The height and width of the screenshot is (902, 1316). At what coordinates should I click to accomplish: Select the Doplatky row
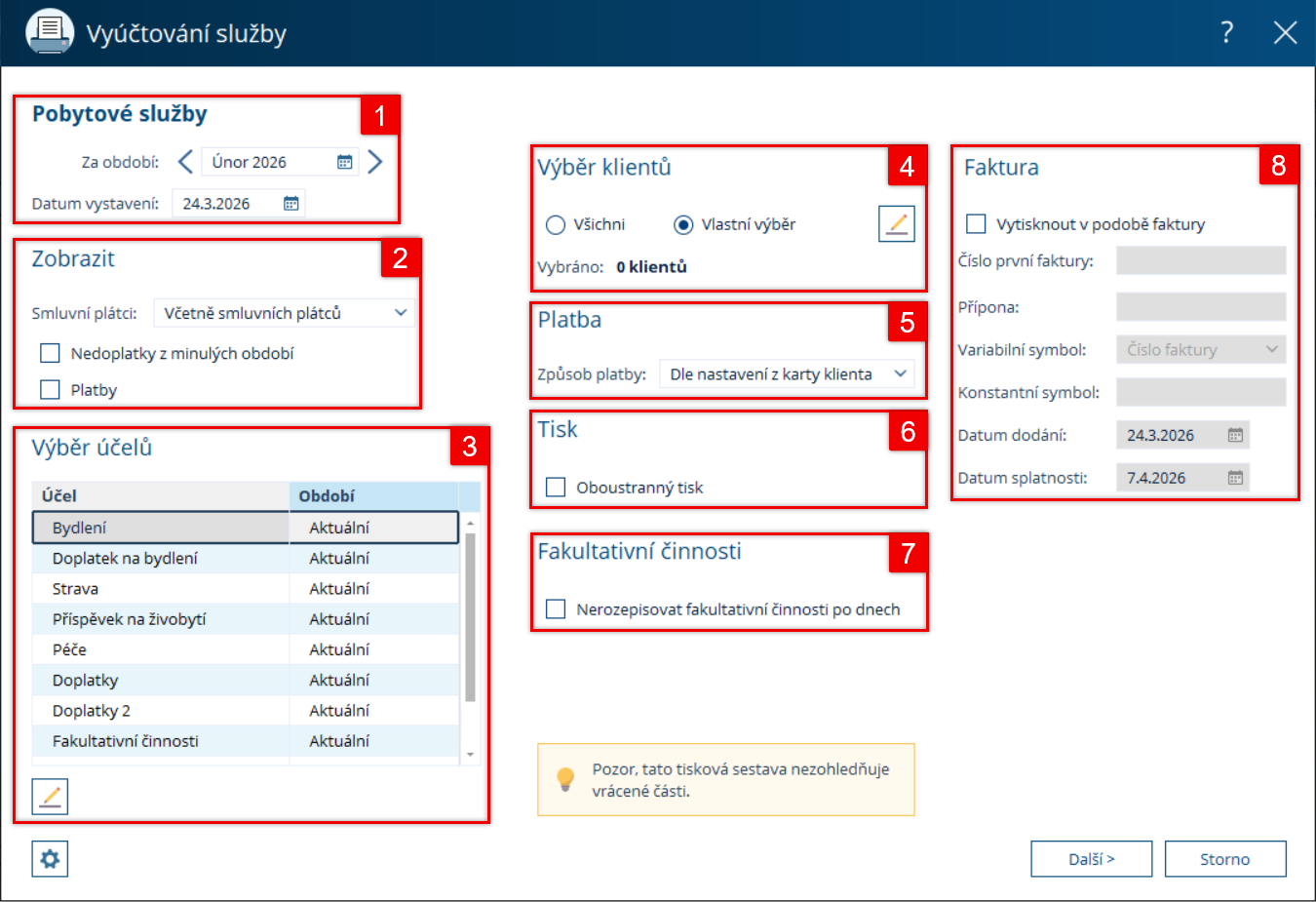[246, 680]
